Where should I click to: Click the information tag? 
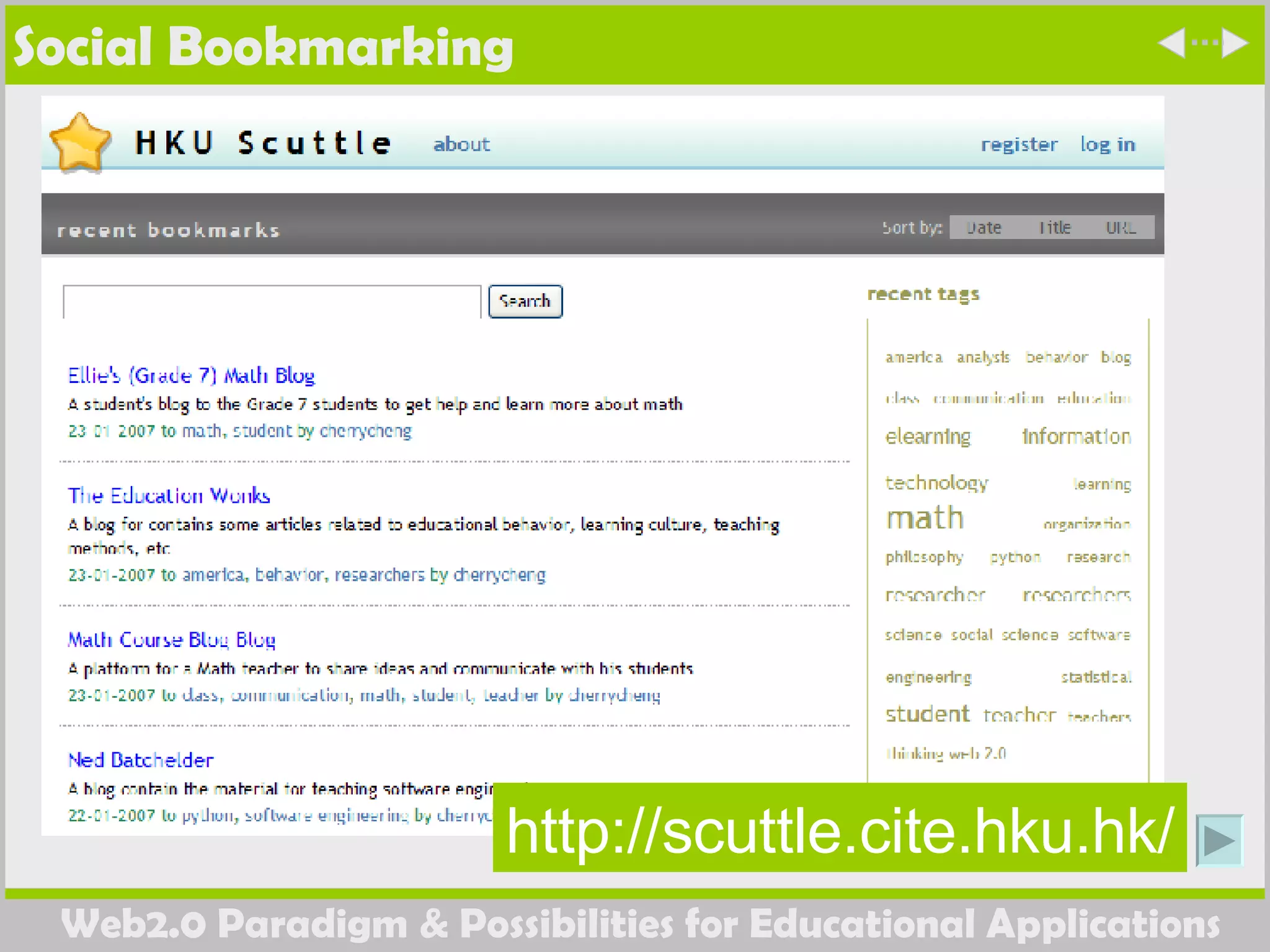(x=1077, y=437)
